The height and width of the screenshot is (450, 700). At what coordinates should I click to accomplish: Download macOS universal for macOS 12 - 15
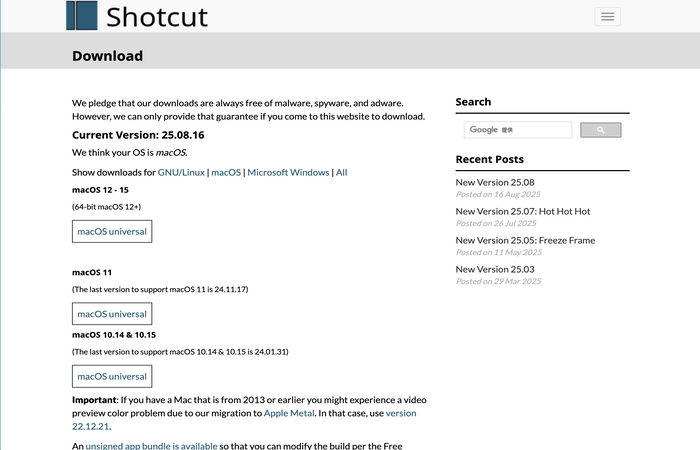tap(112, 231)
